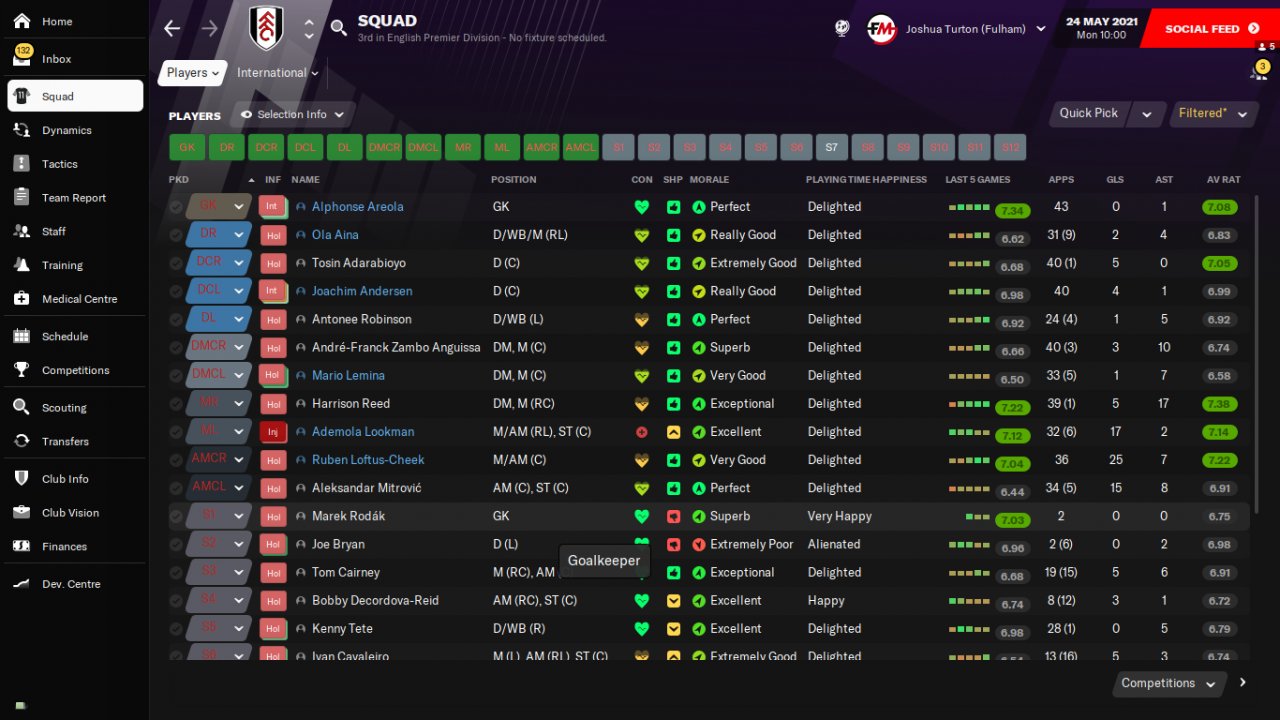1280x720 pixels.
Task: Click the Home icon in sidebar
Action: [x=22, y=21]
